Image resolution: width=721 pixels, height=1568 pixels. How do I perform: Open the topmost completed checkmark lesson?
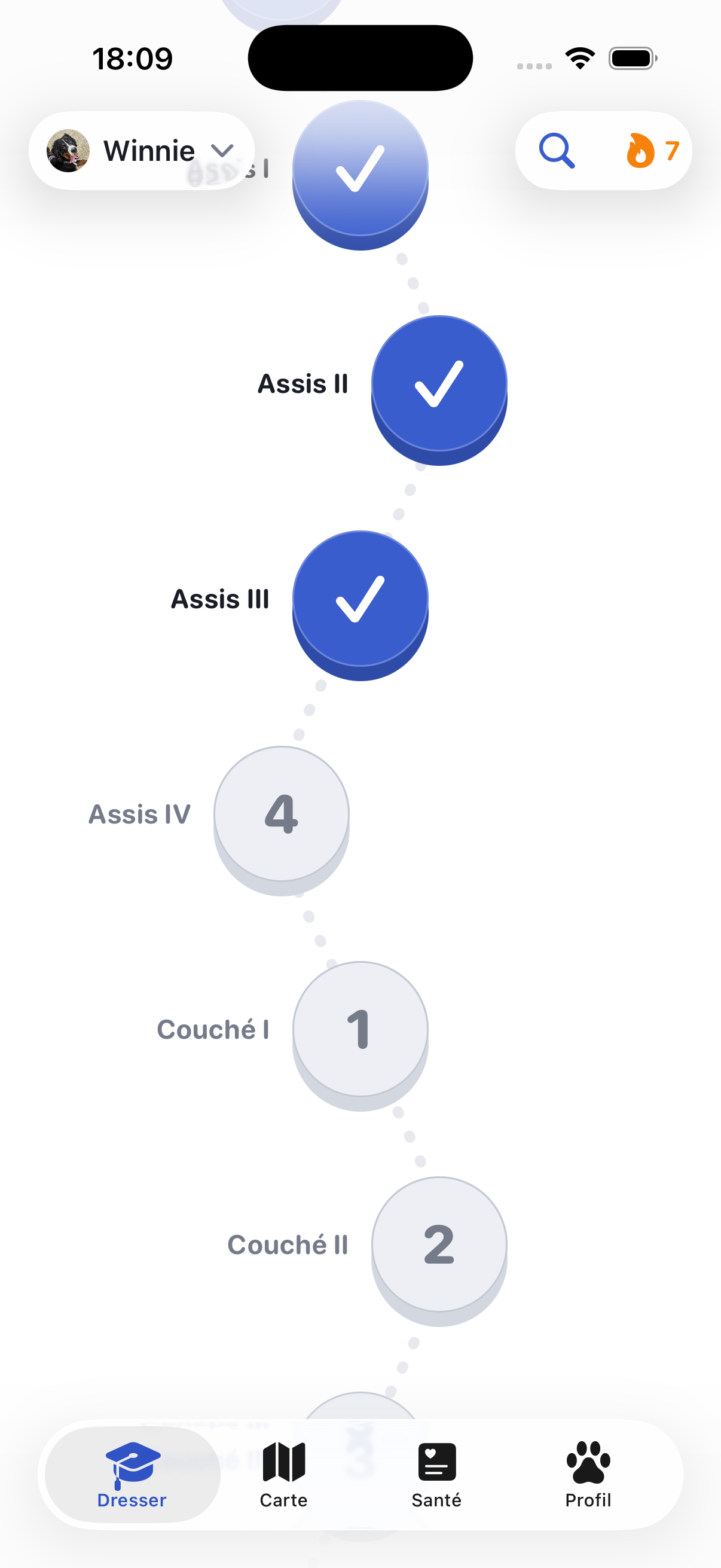pos(360,175)
